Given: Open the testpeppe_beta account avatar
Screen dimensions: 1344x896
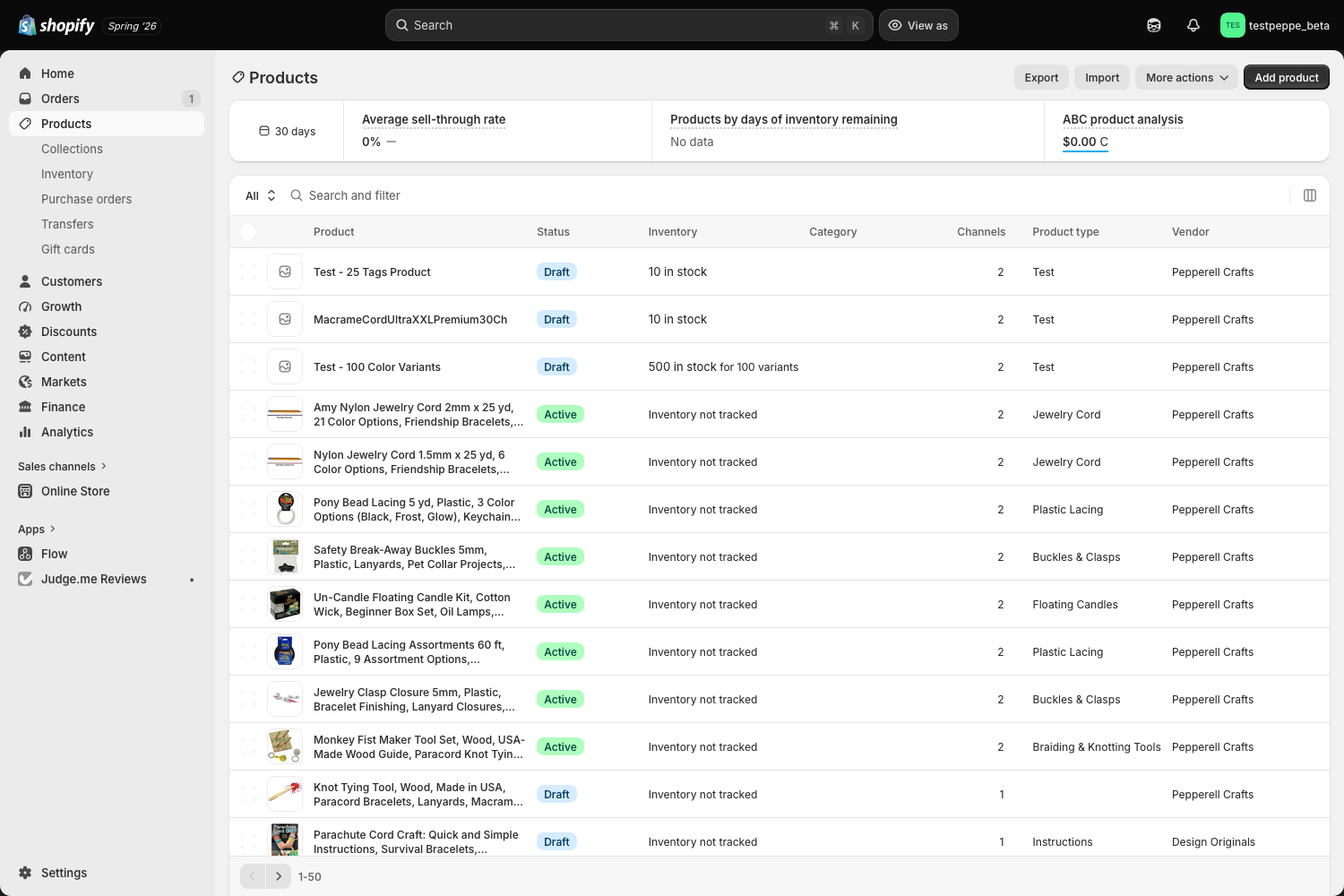Looking at the screenshot, I should pyautogui.click(x=1233, y=25).
